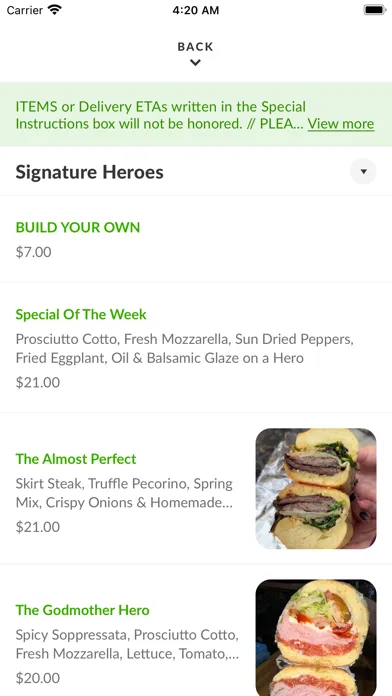Open The Almost Perfect sandwich photo
Image resolution: width=392 pixels, height=696 pixels.
pyautogui.click(x=316, y=488)
